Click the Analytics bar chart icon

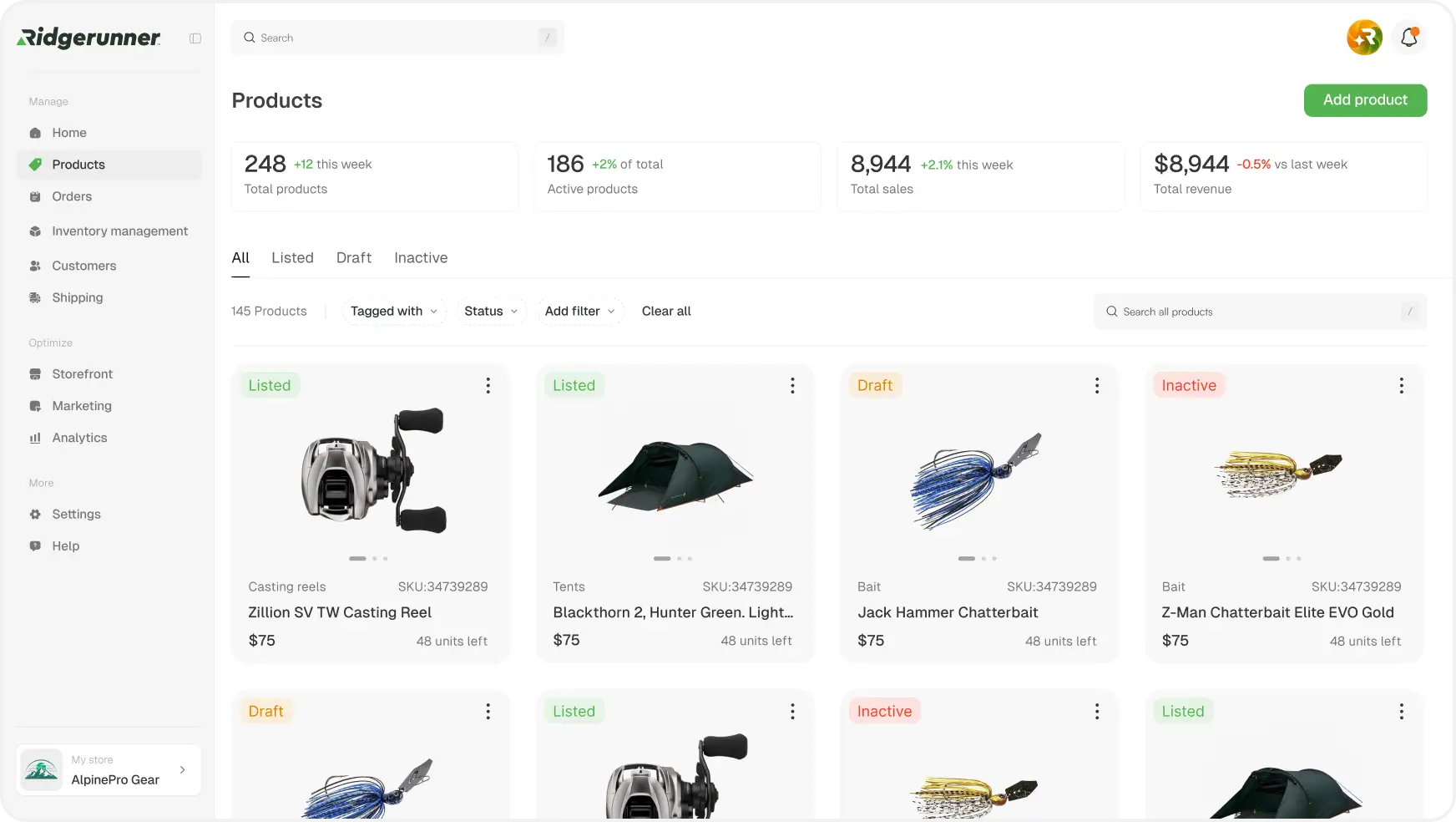[35, 438]
